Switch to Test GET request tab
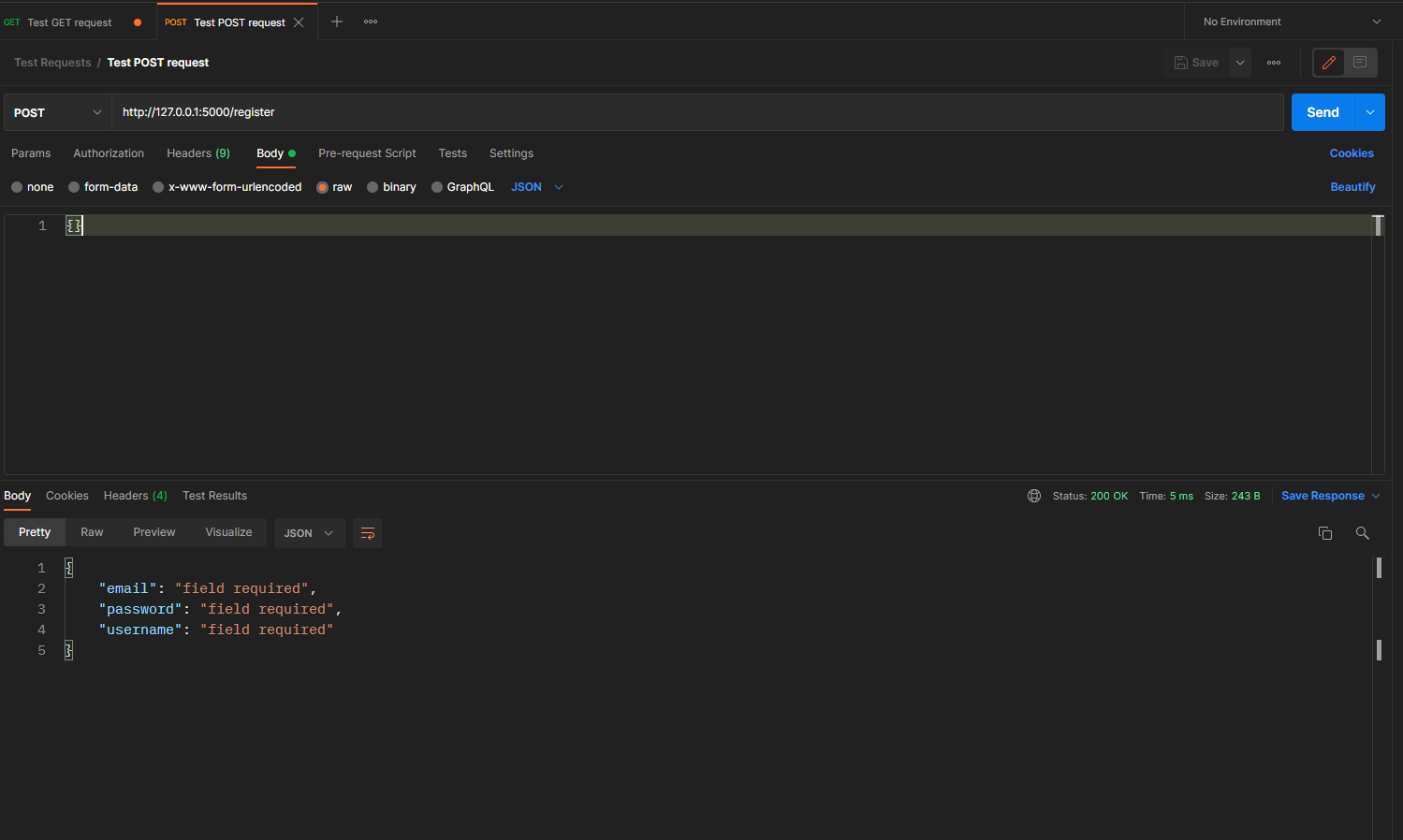The width and height of the screenshot is (1403, 840). point(69,22)
